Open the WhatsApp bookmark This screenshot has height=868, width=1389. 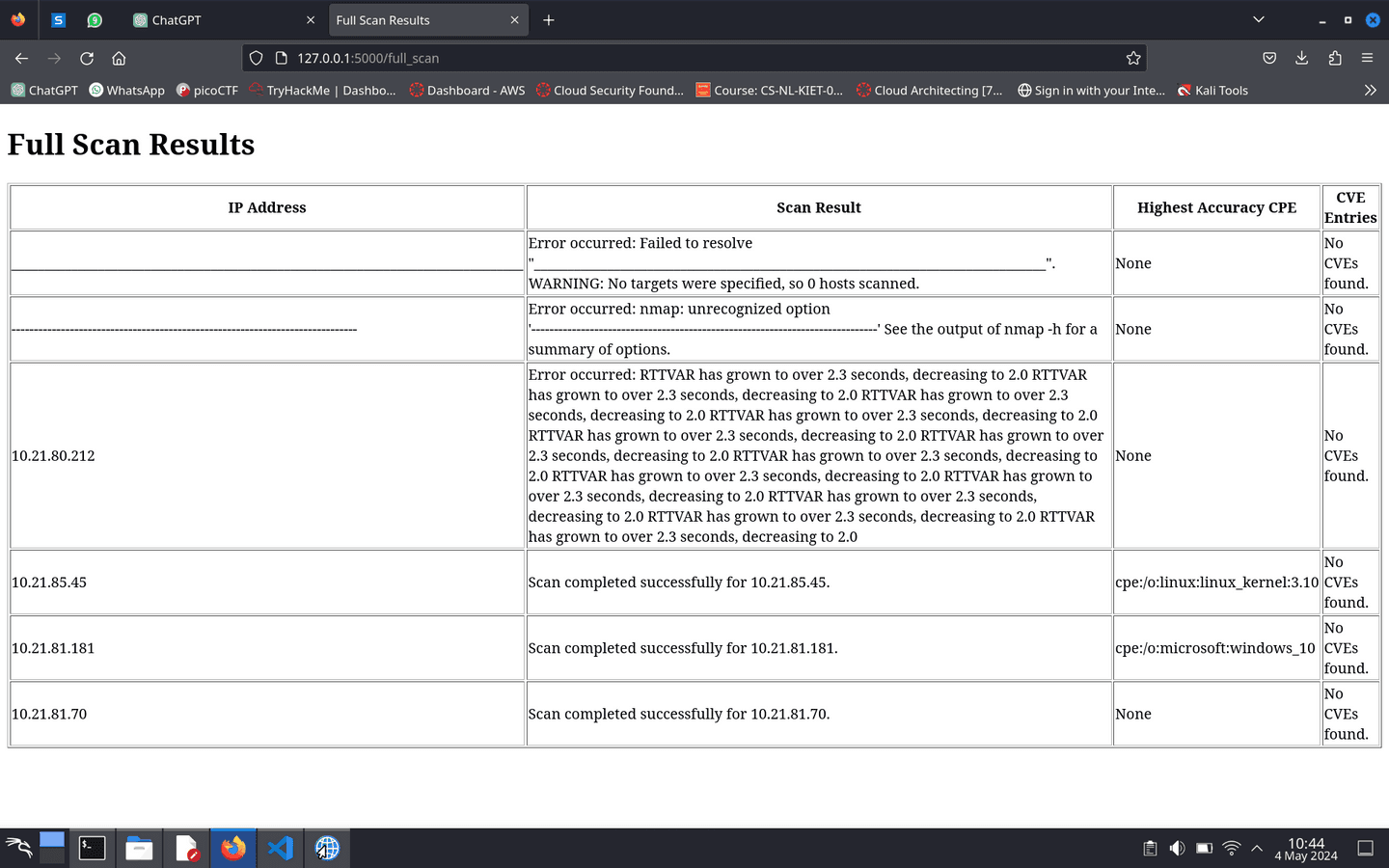(x=126, y=90)
